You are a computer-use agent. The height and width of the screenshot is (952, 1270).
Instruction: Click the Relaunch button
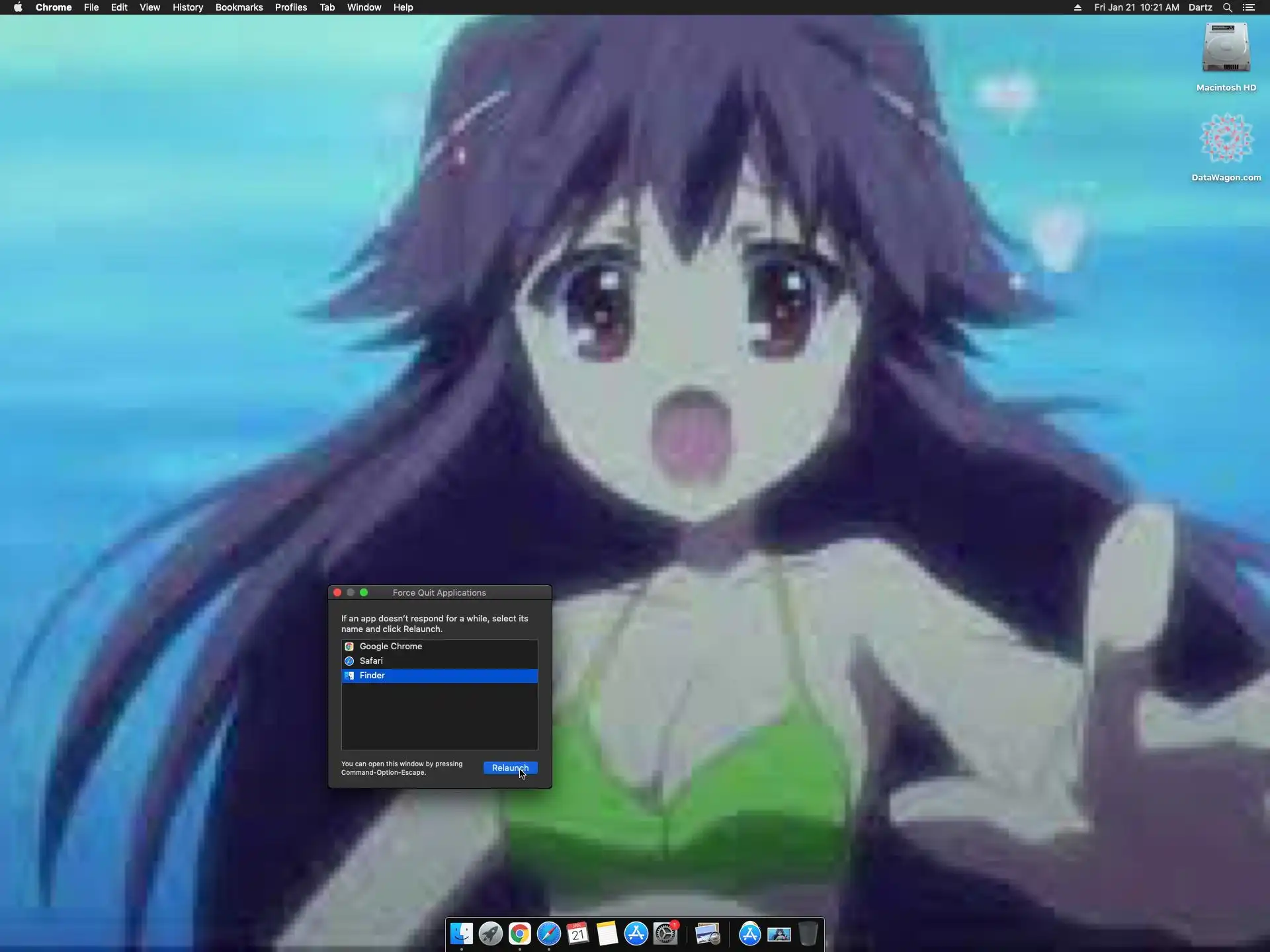tap(510, 768)
